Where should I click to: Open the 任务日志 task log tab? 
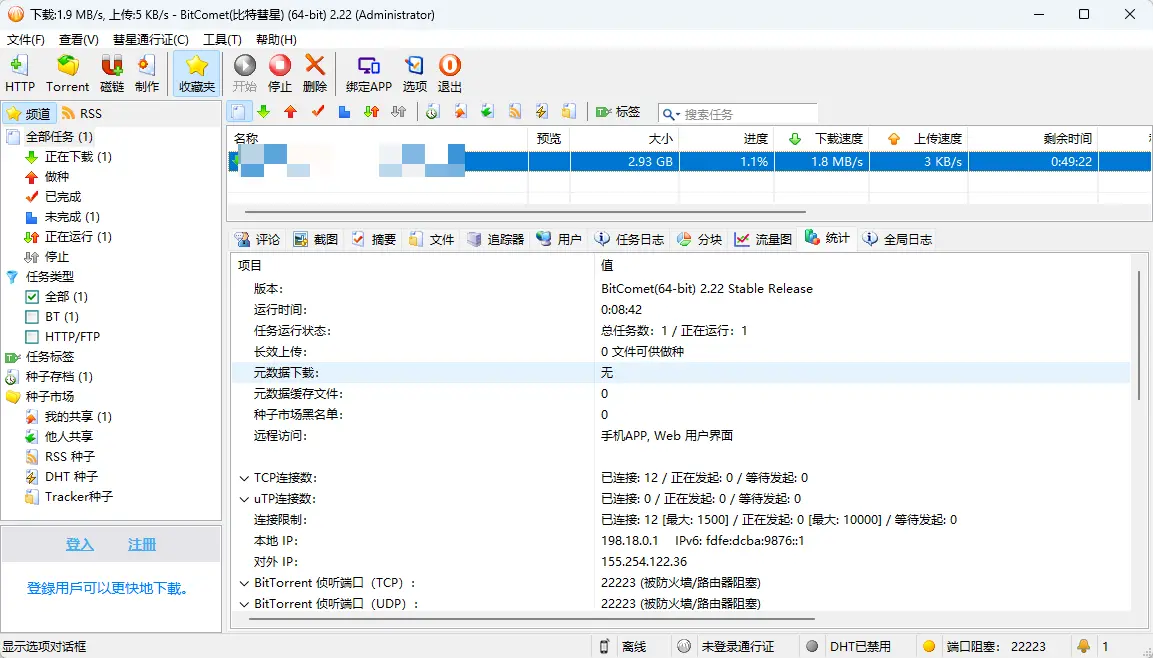point(630,240)
